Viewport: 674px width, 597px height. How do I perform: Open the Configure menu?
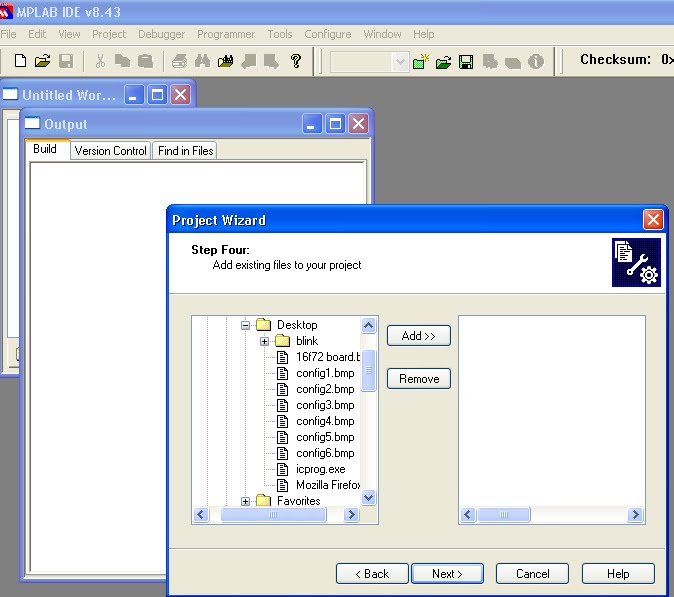[x=328, y=34]
